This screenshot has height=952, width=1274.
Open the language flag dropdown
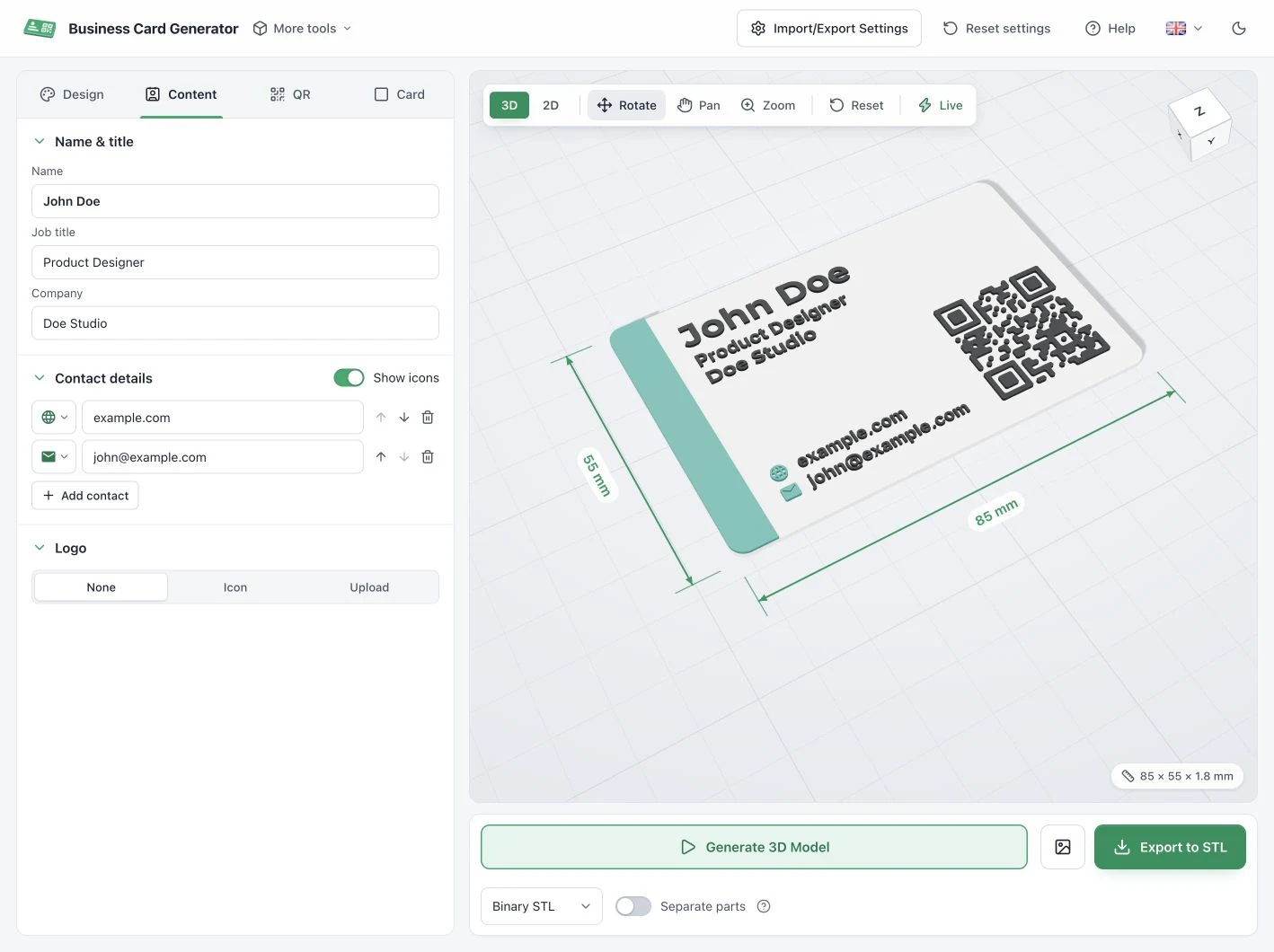tap(1184, 29)
